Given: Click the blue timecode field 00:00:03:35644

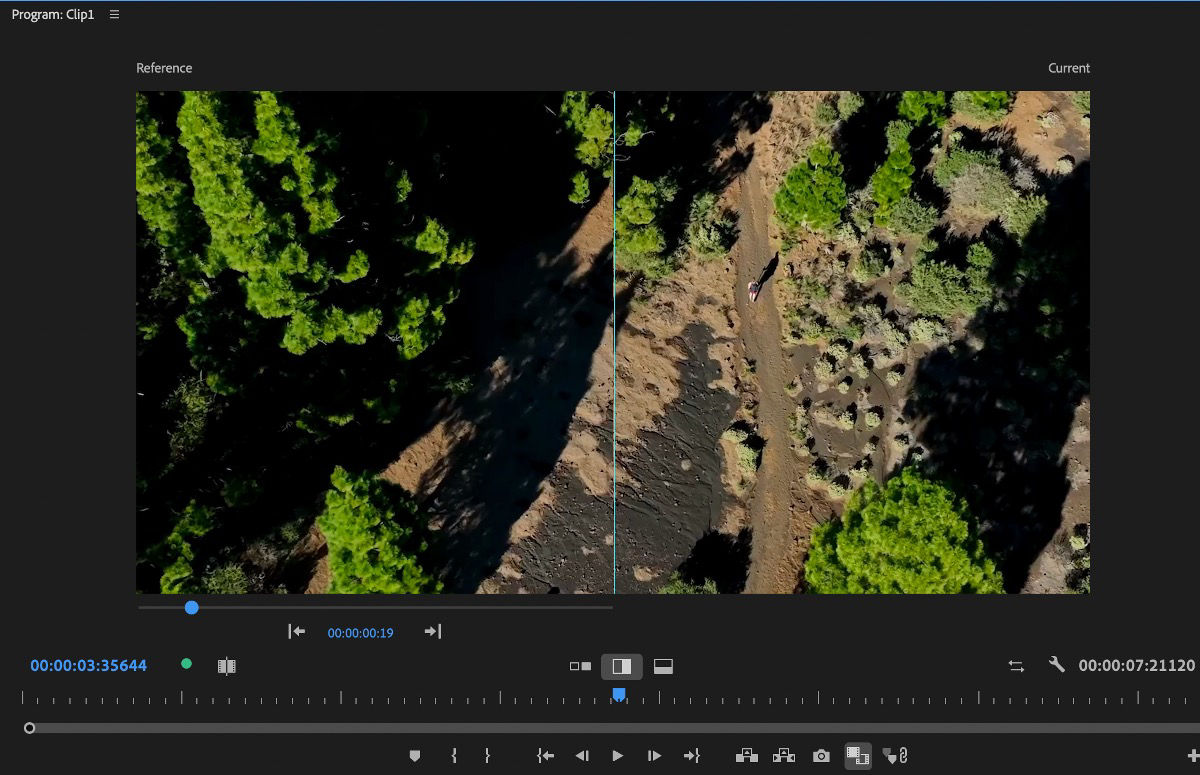Looking at the screenshot, I should 88,664.
